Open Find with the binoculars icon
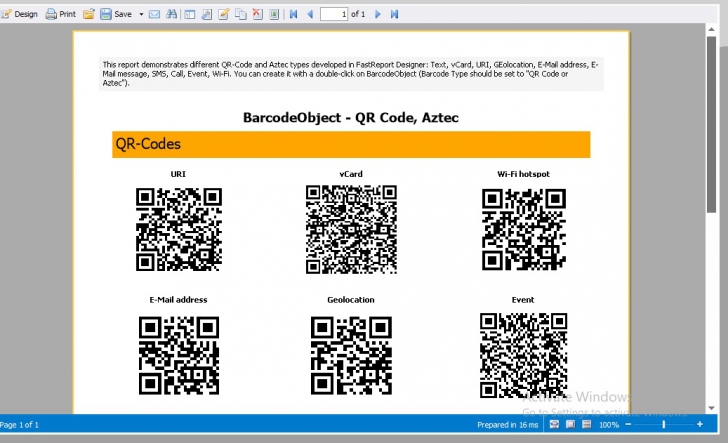Viewport: 728px width, 443px height. tap(171, 14)
